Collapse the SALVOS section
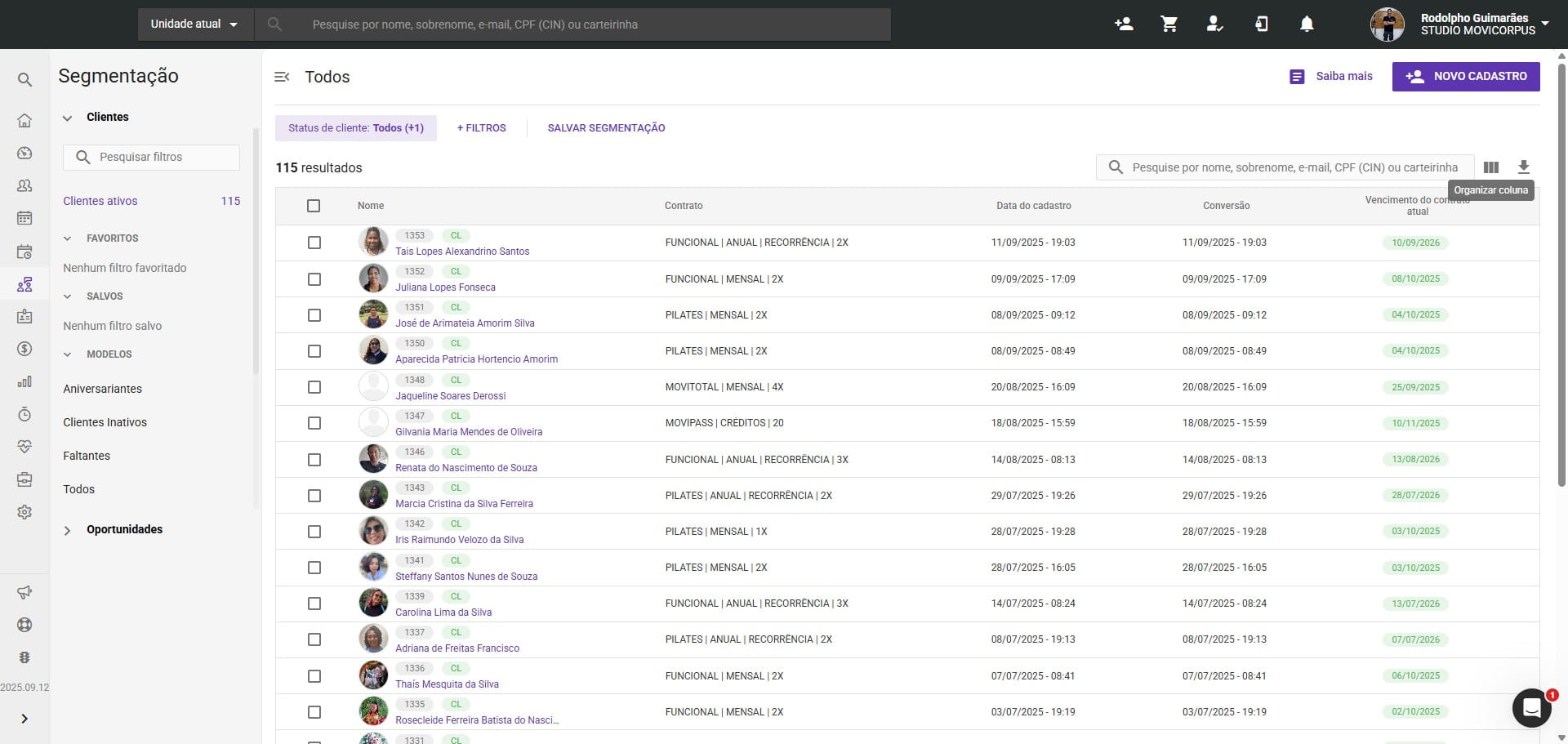Image resolution: width=1568 pixels, height=744 pixels. [x=68, y=296]
